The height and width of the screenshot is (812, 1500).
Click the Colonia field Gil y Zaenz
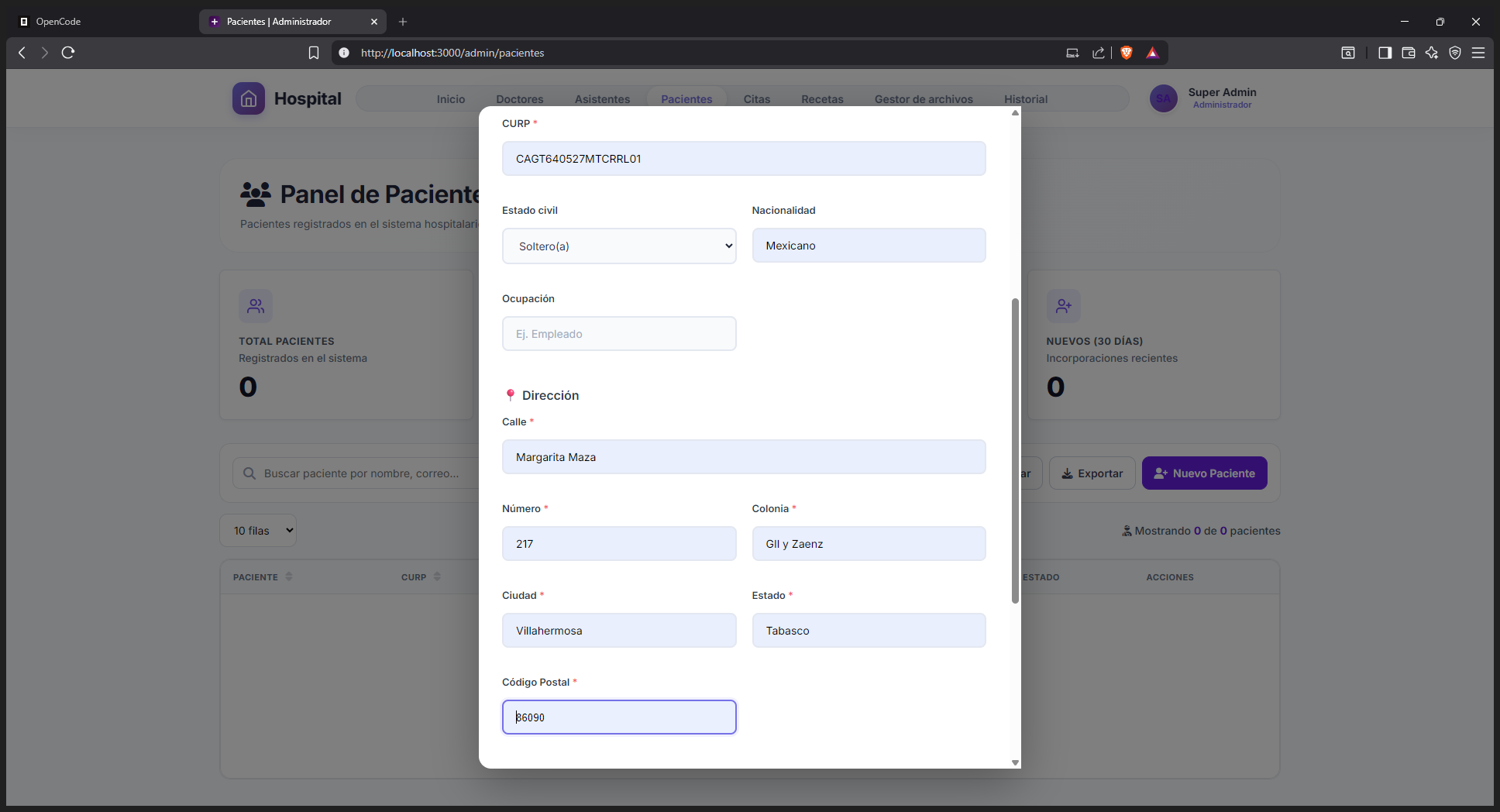[869, 544]
